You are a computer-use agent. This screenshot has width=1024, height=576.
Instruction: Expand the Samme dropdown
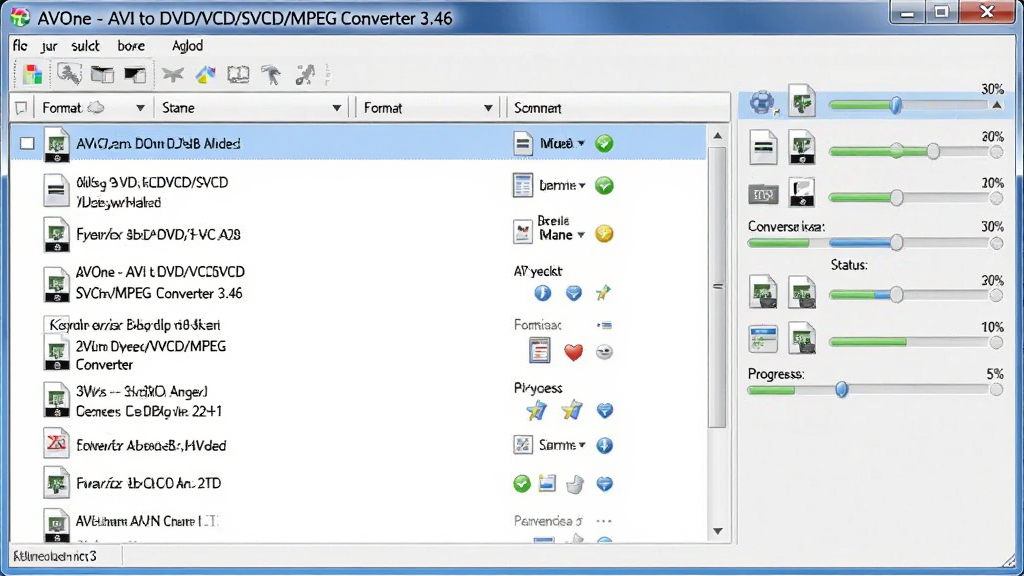click(x=582, y=445)
